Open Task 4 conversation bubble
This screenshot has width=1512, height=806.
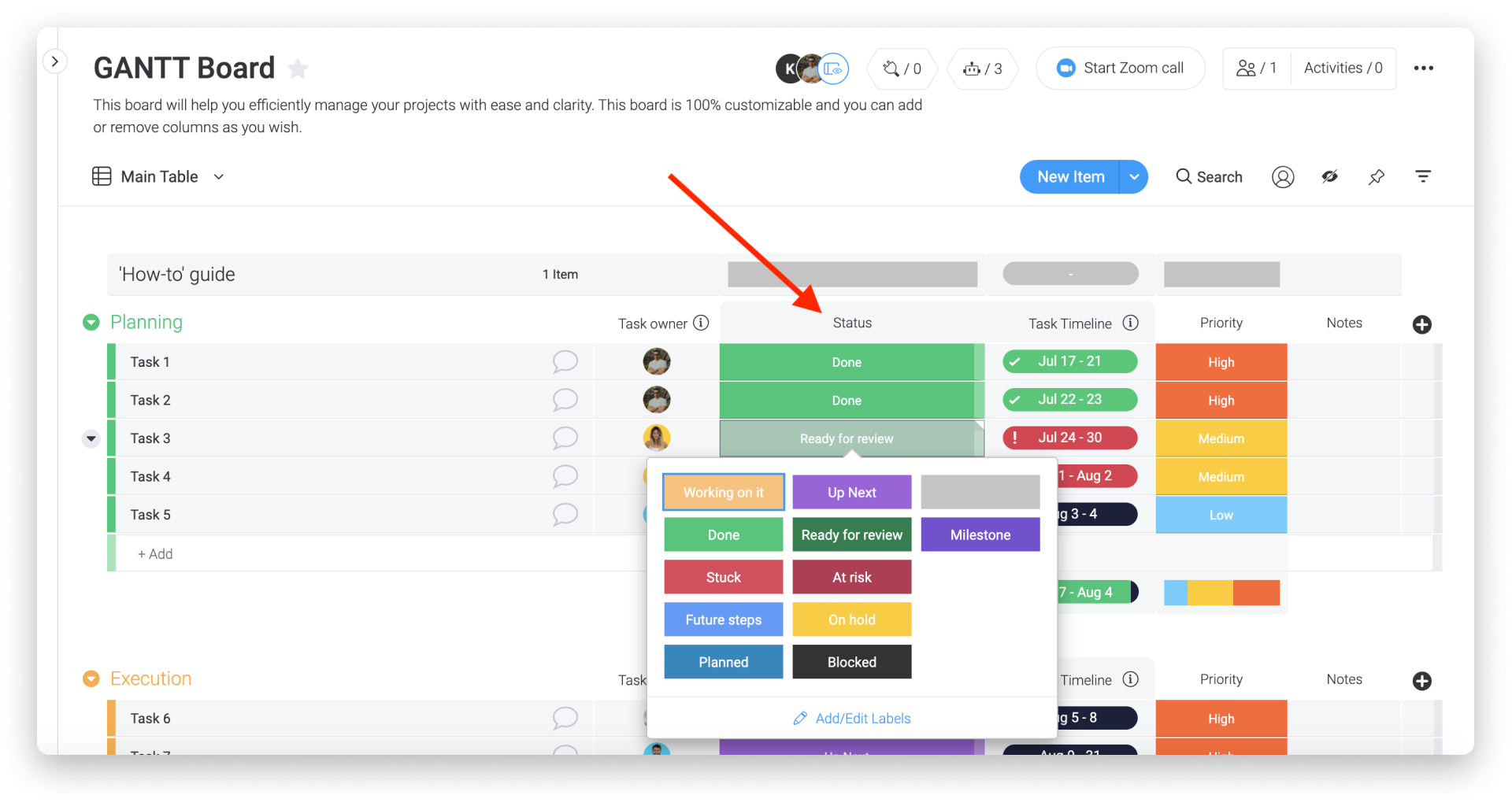tap(565, 476)
